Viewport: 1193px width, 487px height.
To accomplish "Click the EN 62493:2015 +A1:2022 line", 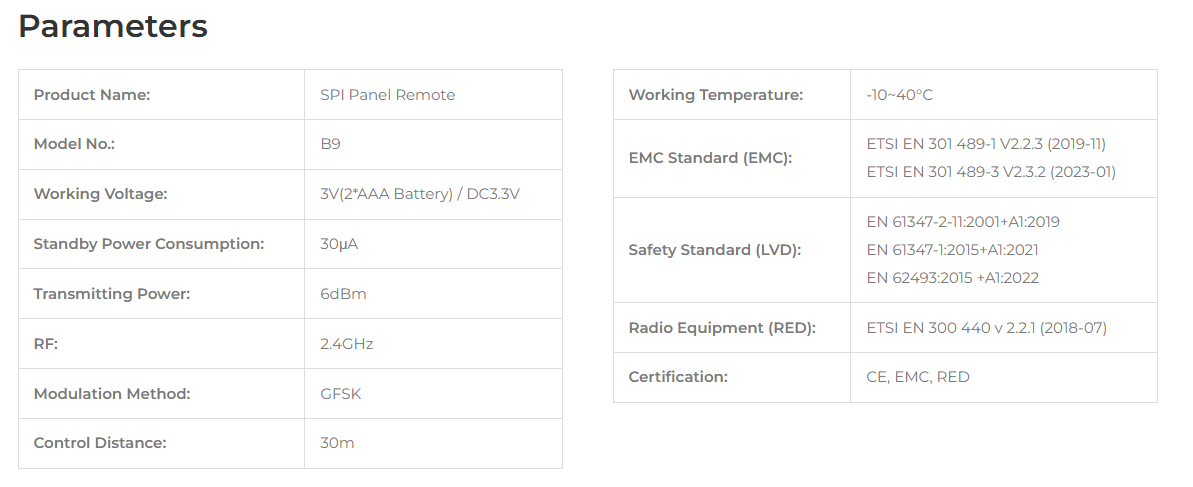I will point(953,278).
